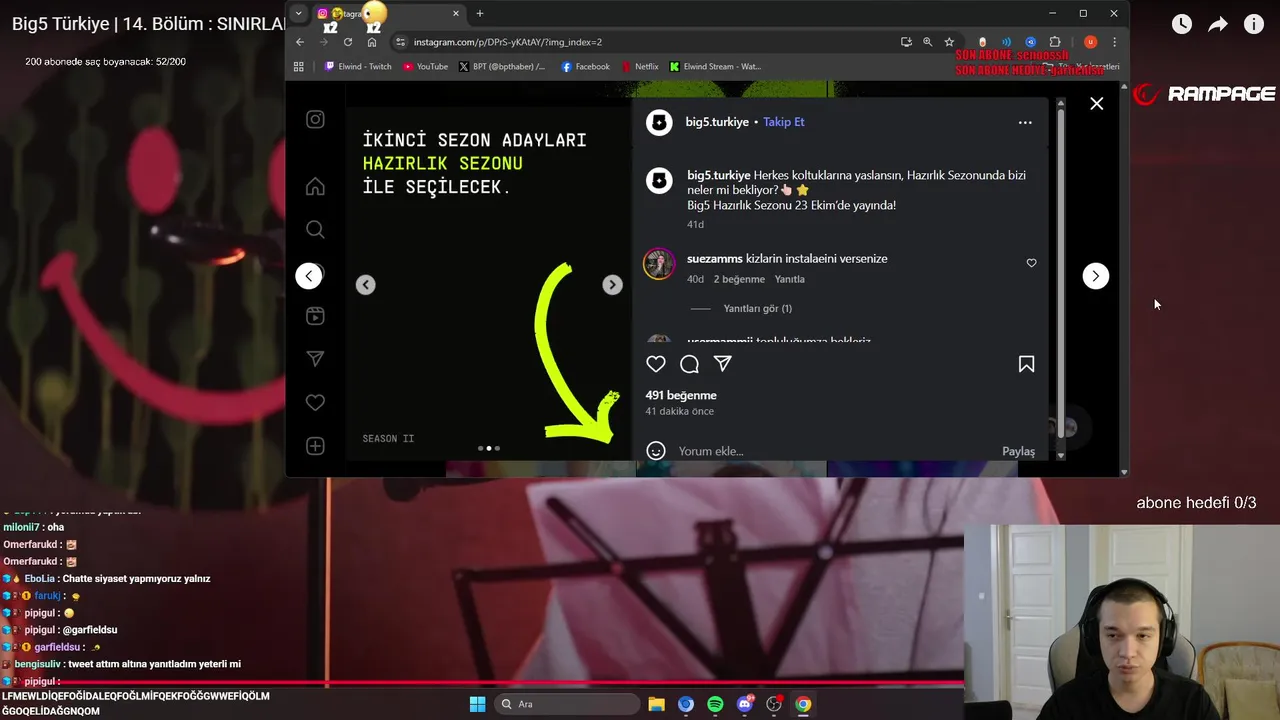The height and width of the screenshot is (720, 1280).
Task: Reply to suezamms with Yanıtla
Action: (790, 279)
